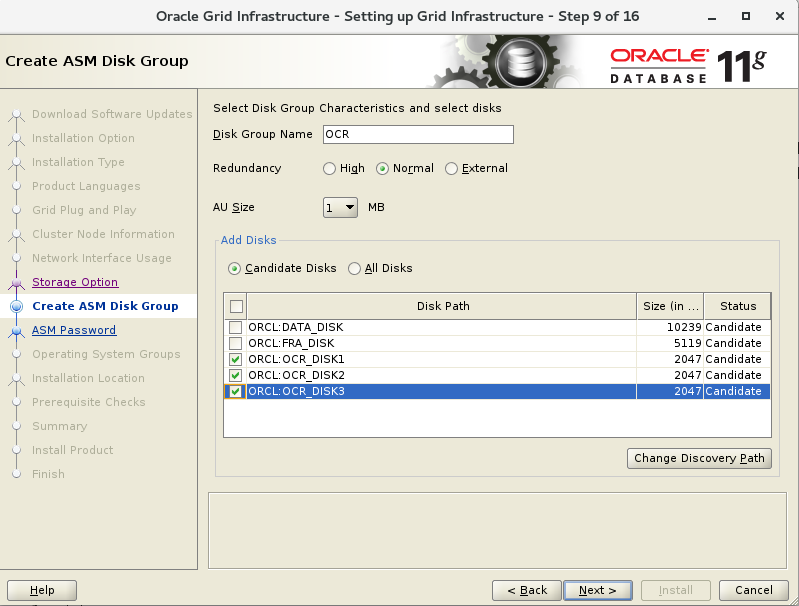
Task: Uncheck the ORCL:OCR_DISK3 checkbox
Action: click(235, 391)
